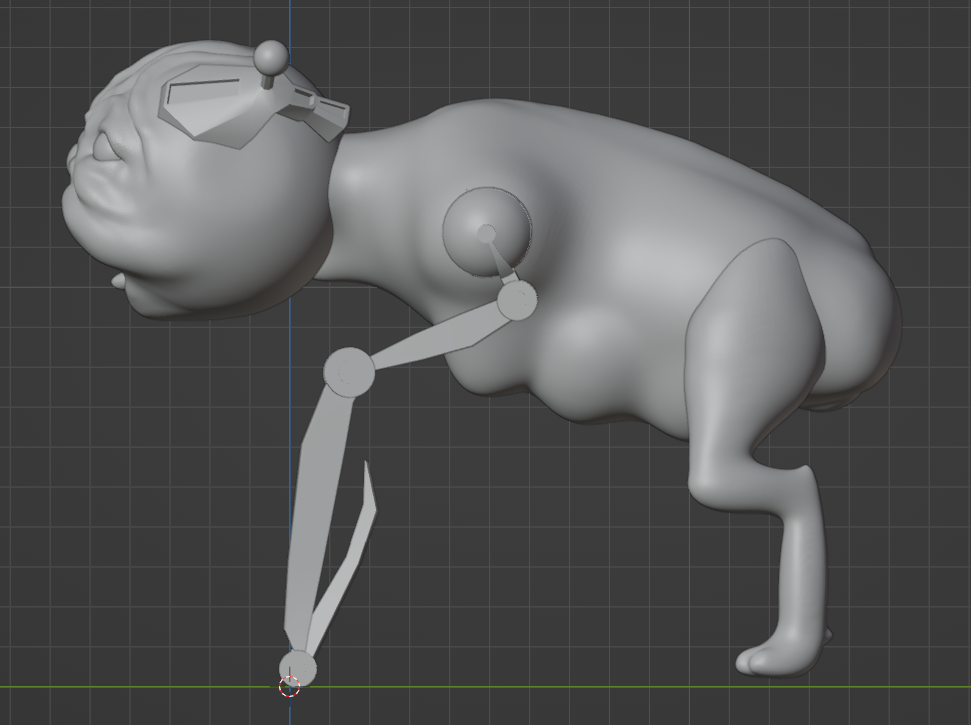Screen dimensions: 971x725
Task: Click the blue Z axis line above head
Action: pos(290,20)
